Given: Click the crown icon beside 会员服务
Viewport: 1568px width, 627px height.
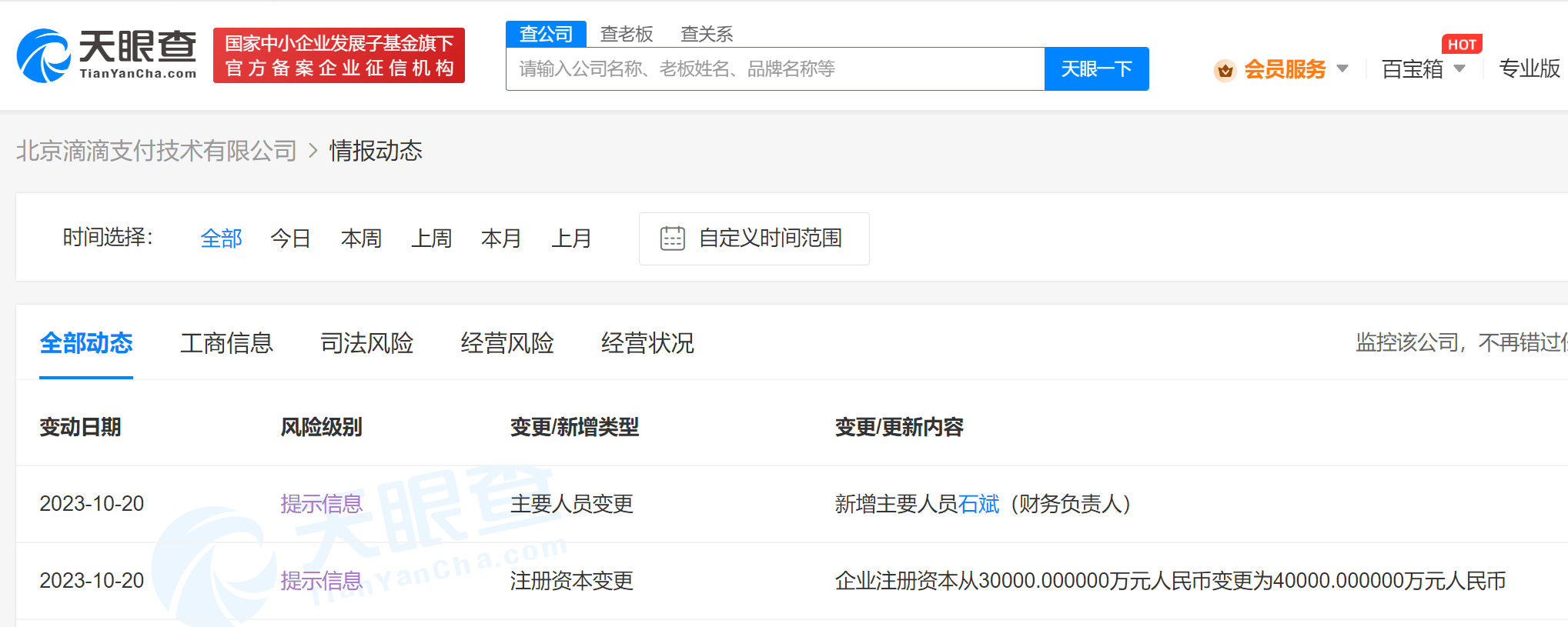Looking at the screenshot, I should point(1224,70).
